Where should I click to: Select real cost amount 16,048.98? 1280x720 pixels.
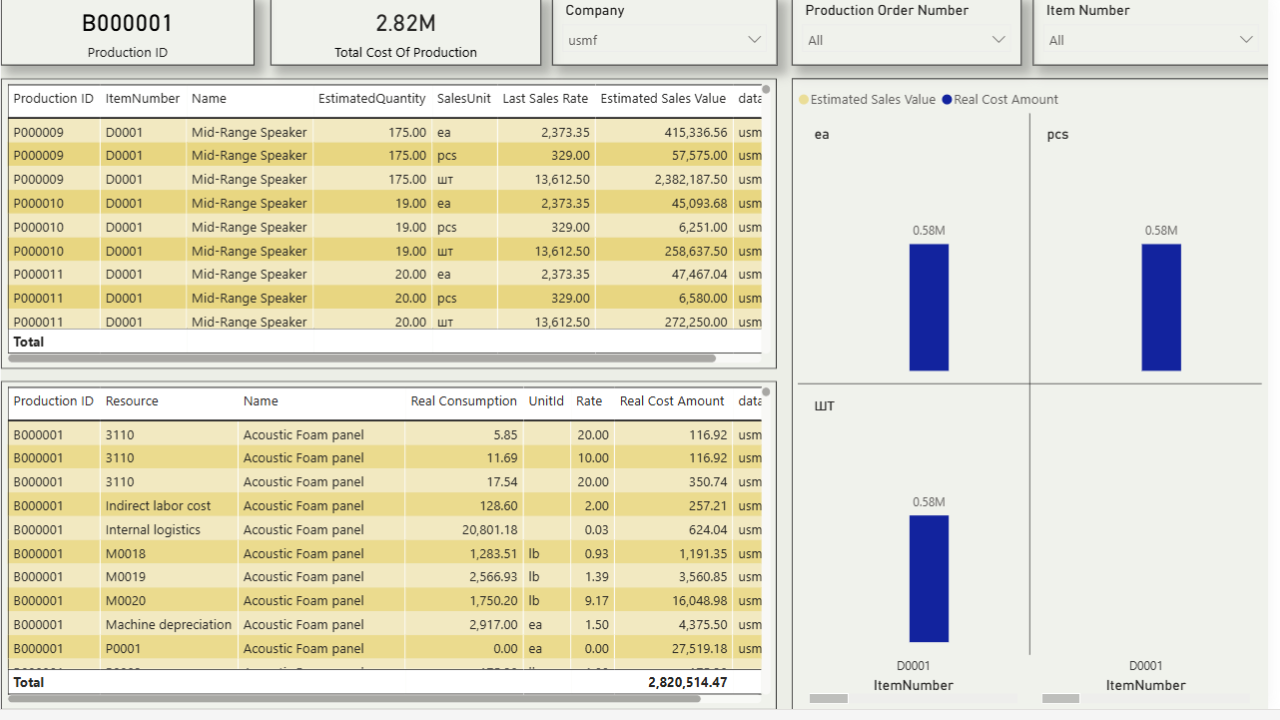(700, 601)
